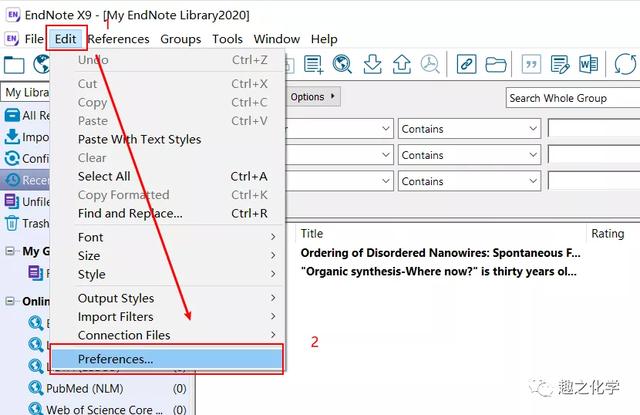Click the first search term input field
Image resolution: width=640 pixels, height=415 pixels.
click(x=594, y=129)
